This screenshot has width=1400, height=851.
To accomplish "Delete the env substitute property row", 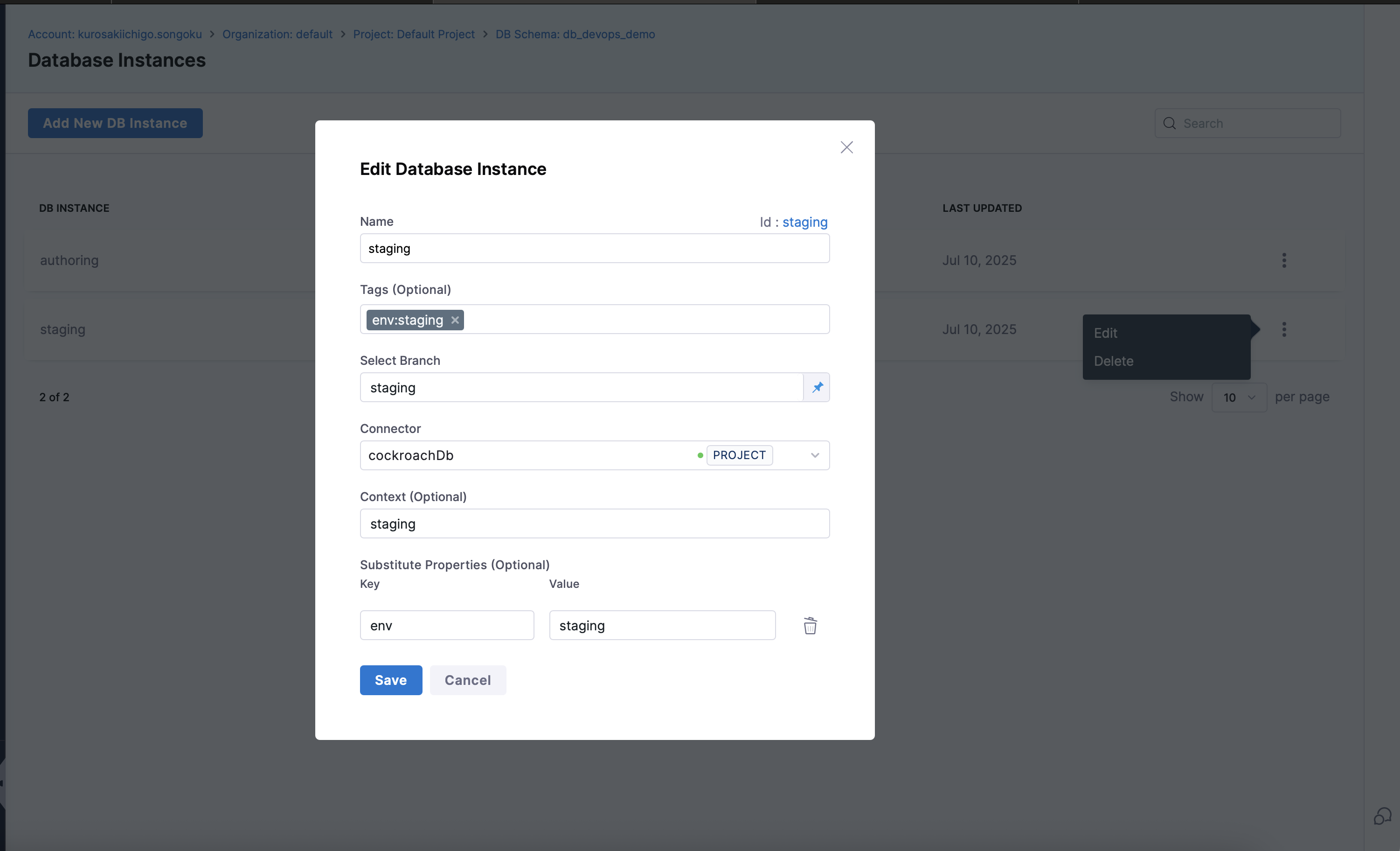I will (810, 625).
